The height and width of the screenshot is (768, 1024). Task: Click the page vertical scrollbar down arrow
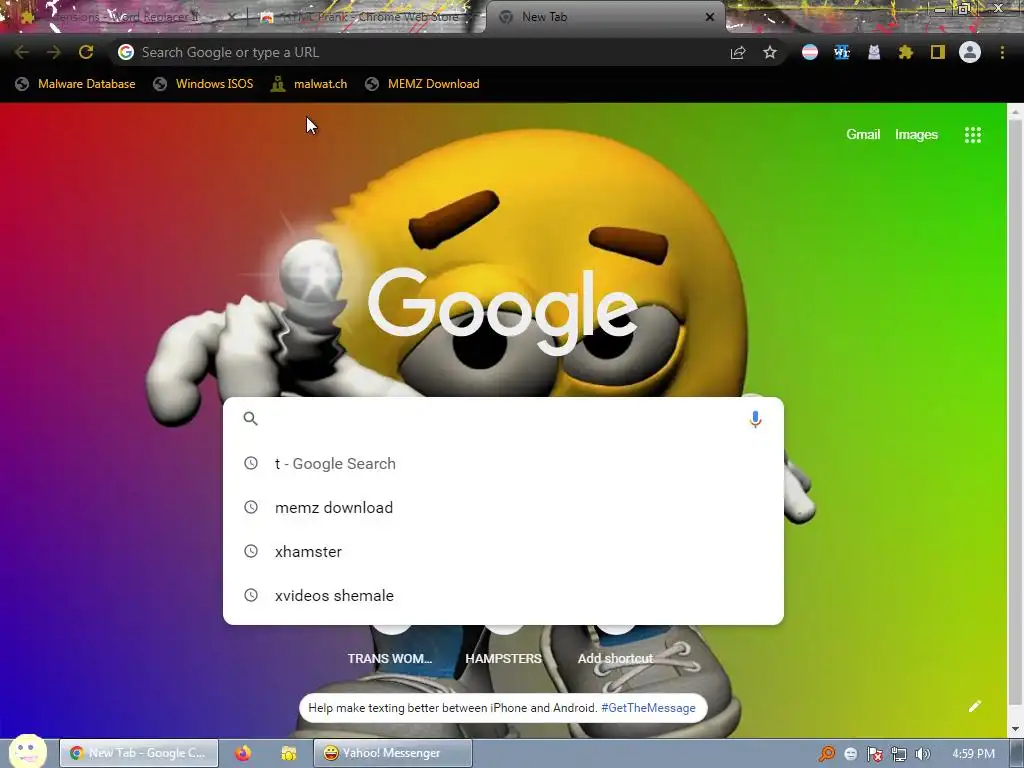[1015, 729]
